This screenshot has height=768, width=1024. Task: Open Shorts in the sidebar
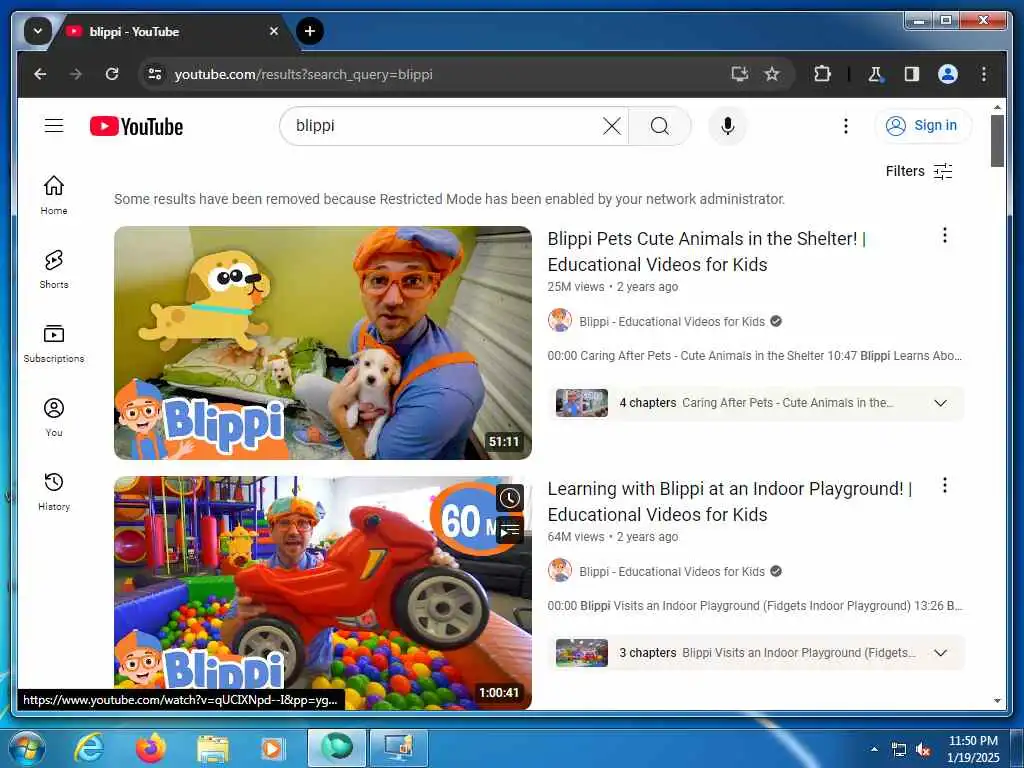coord(54,268)
